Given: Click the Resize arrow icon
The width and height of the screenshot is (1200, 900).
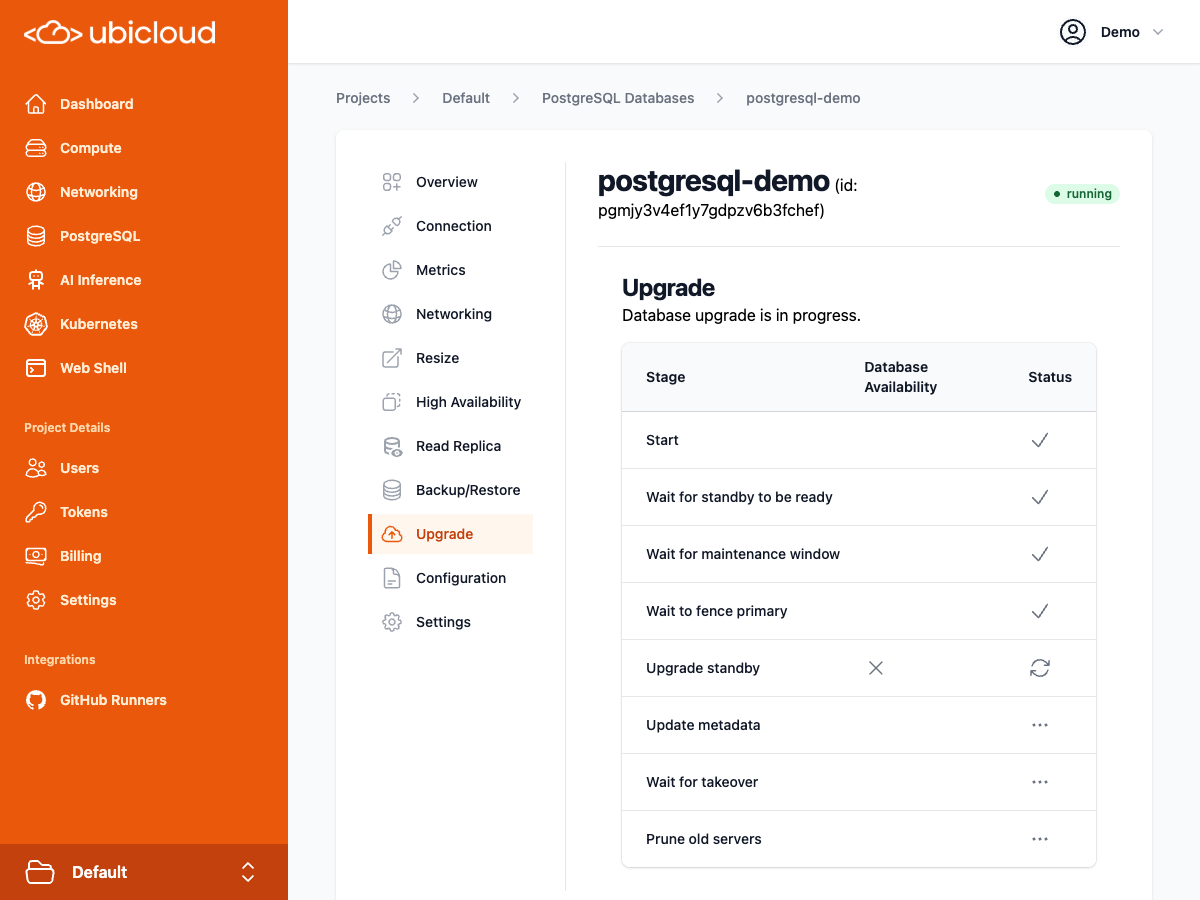Looking at the screenshot, I should (x=392, y=358).
